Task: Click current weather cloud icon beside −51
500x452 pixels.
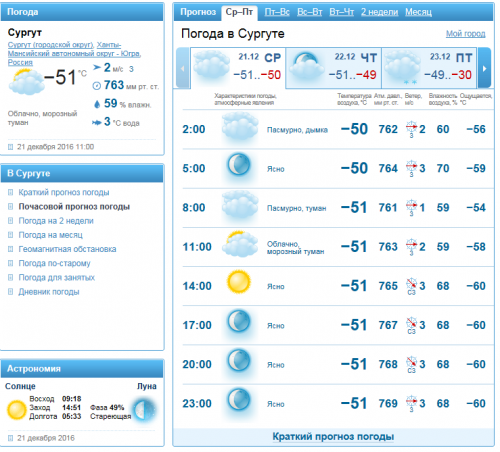Action: 27,82
